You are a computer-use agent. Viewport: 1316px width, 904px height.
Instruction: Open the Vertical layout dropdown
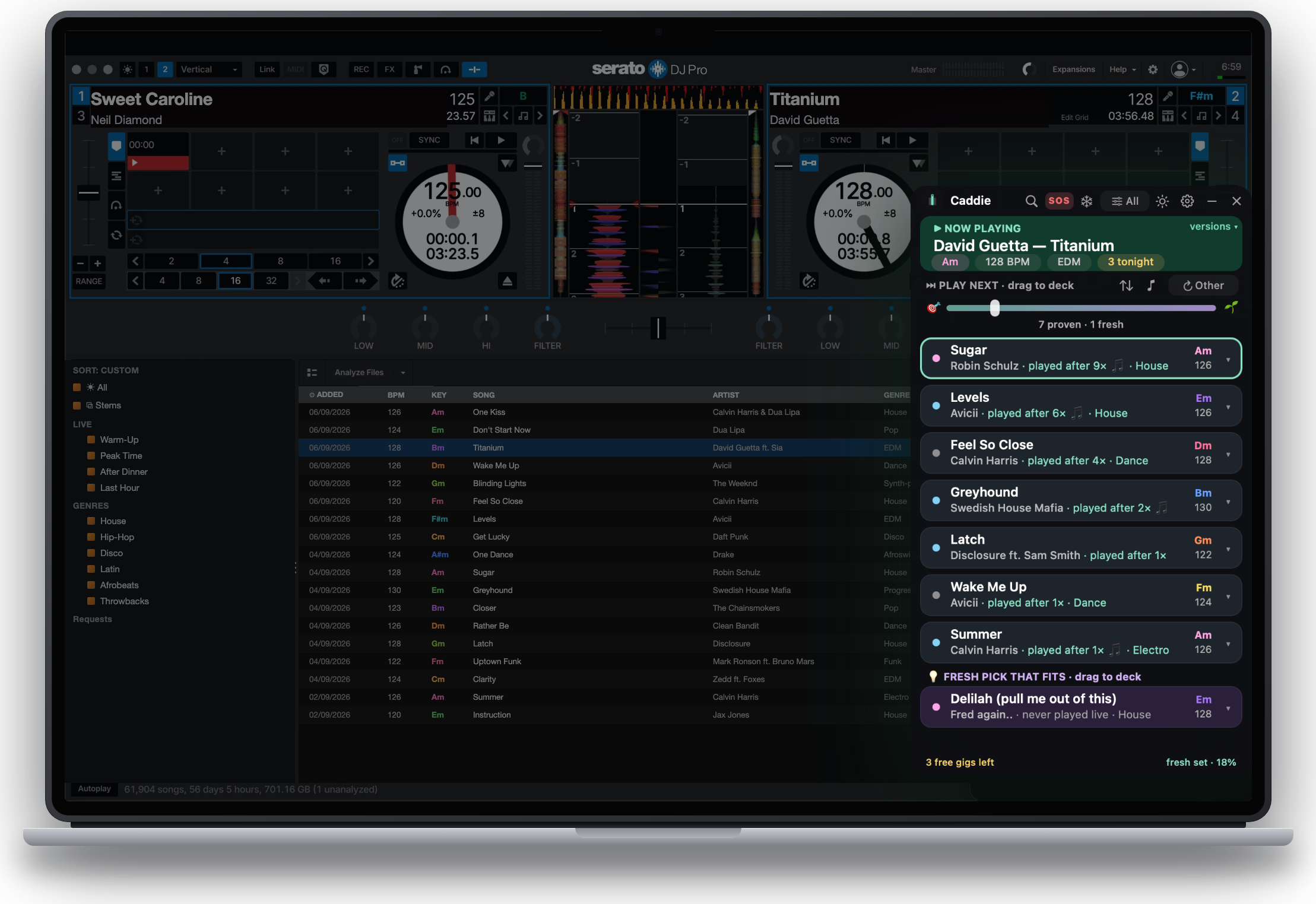pyautogui.click(x=209, y=69)
